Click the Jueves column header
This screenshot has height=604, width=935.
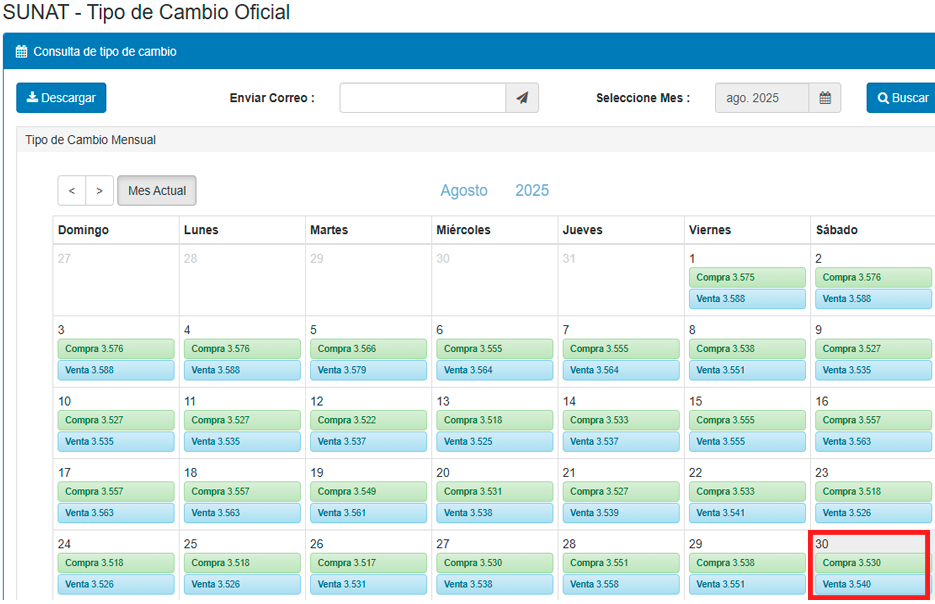coord(583,230)
